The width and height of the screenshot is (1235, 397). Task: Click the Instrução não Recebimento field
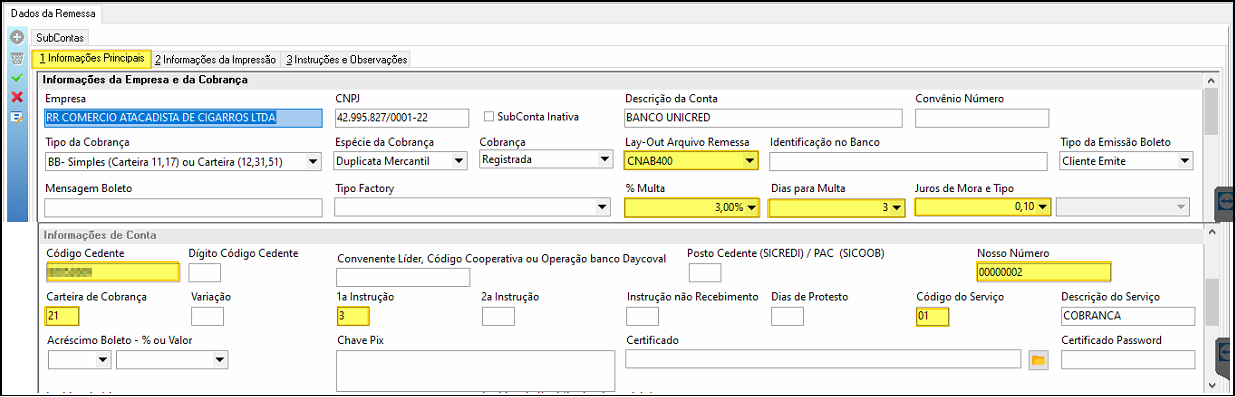[643, 316]
